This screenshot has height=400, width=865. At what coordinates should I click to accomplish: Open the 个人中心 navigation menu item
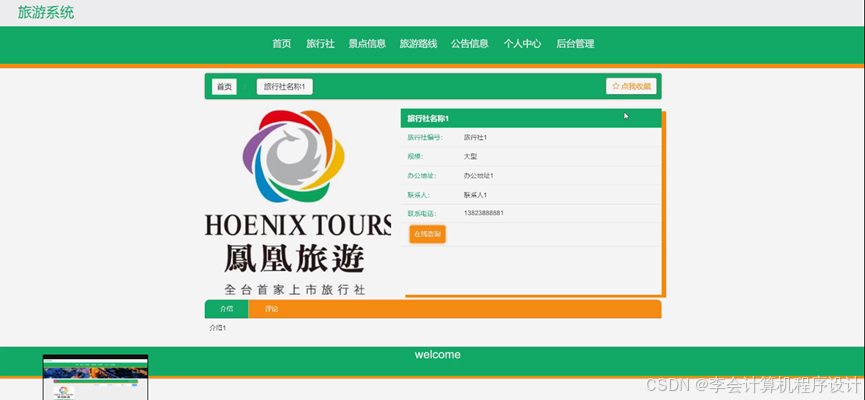(x=522, y=44)
